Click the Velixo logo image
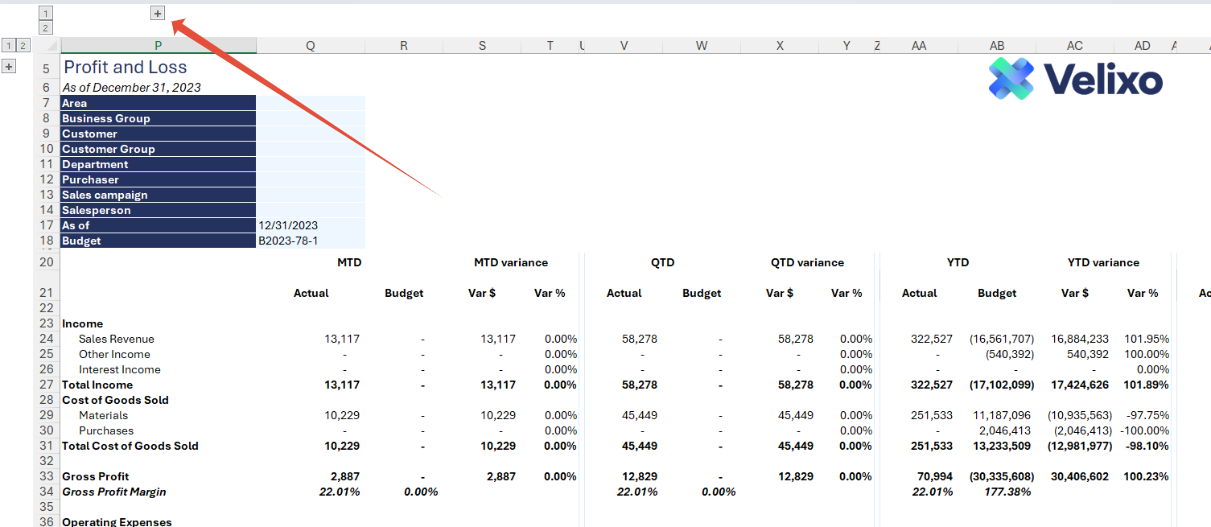 (x=1075, y=79)
